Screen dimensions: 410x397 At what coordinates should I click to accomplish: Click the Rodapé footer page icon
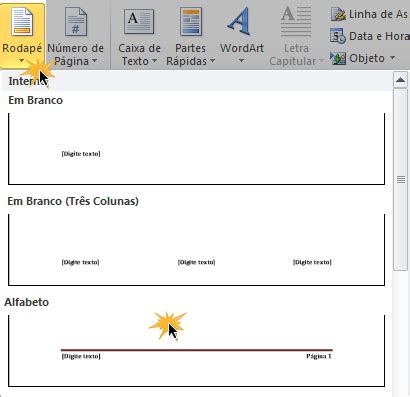[22, 22]
